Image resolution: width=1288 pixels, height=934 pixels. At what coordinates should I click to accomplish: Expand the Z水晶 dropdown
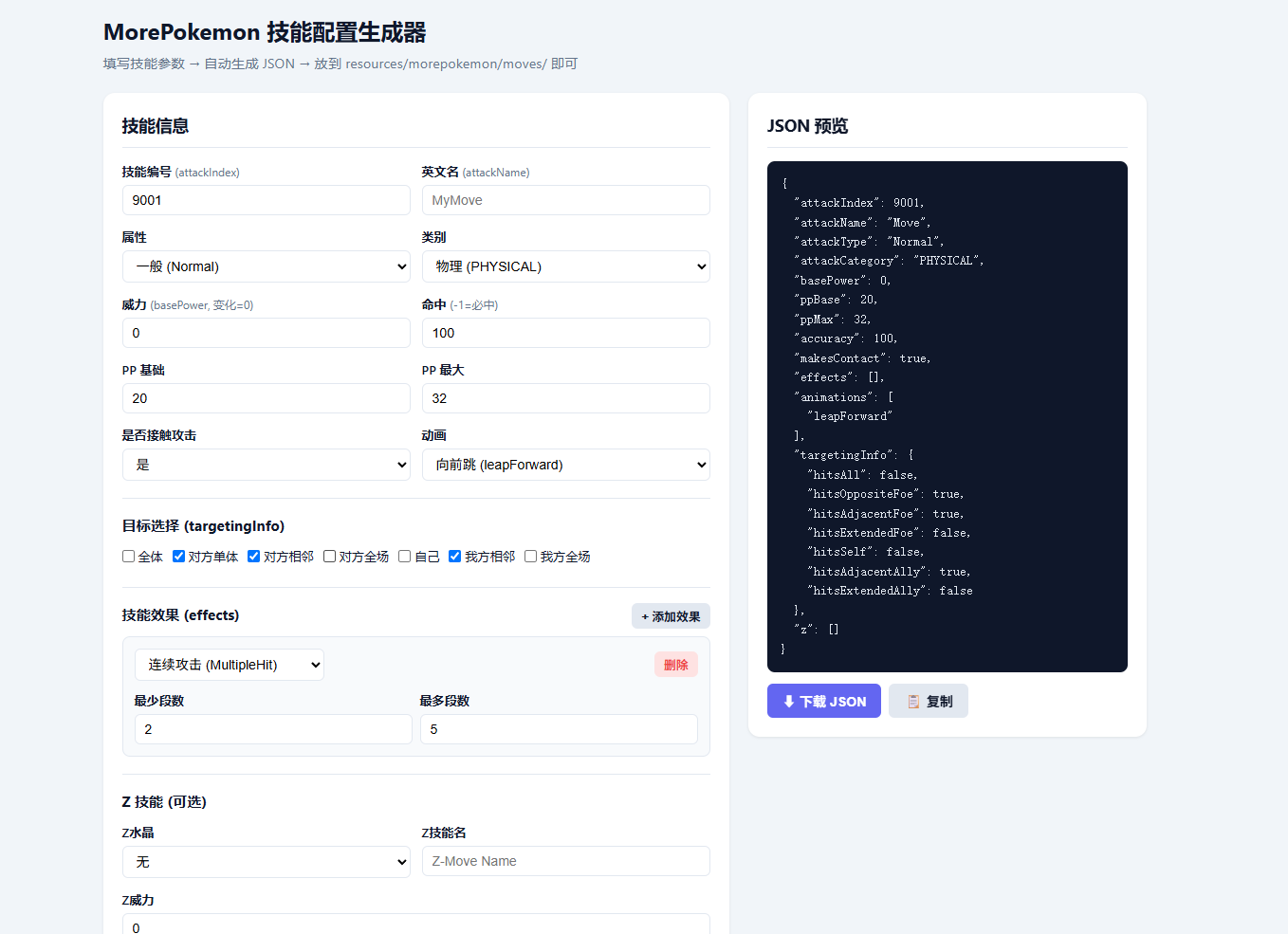click(x=267, y=862)
